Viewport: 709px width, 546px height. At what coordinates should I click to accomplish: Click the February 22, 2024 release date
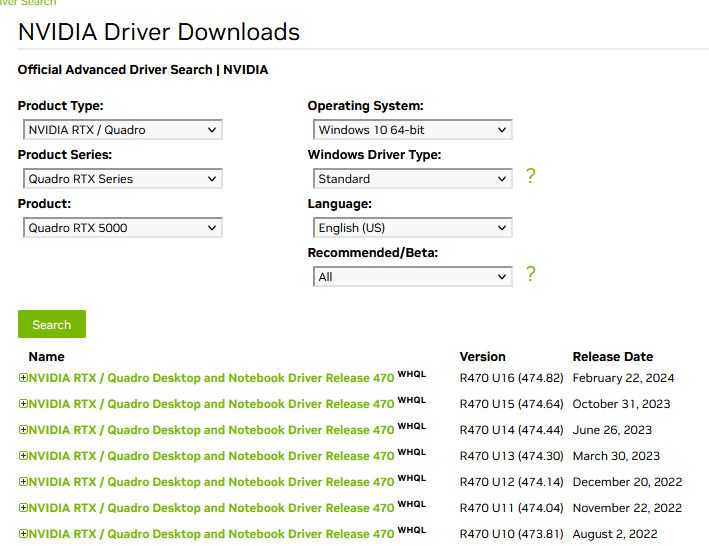coord(624,378)
